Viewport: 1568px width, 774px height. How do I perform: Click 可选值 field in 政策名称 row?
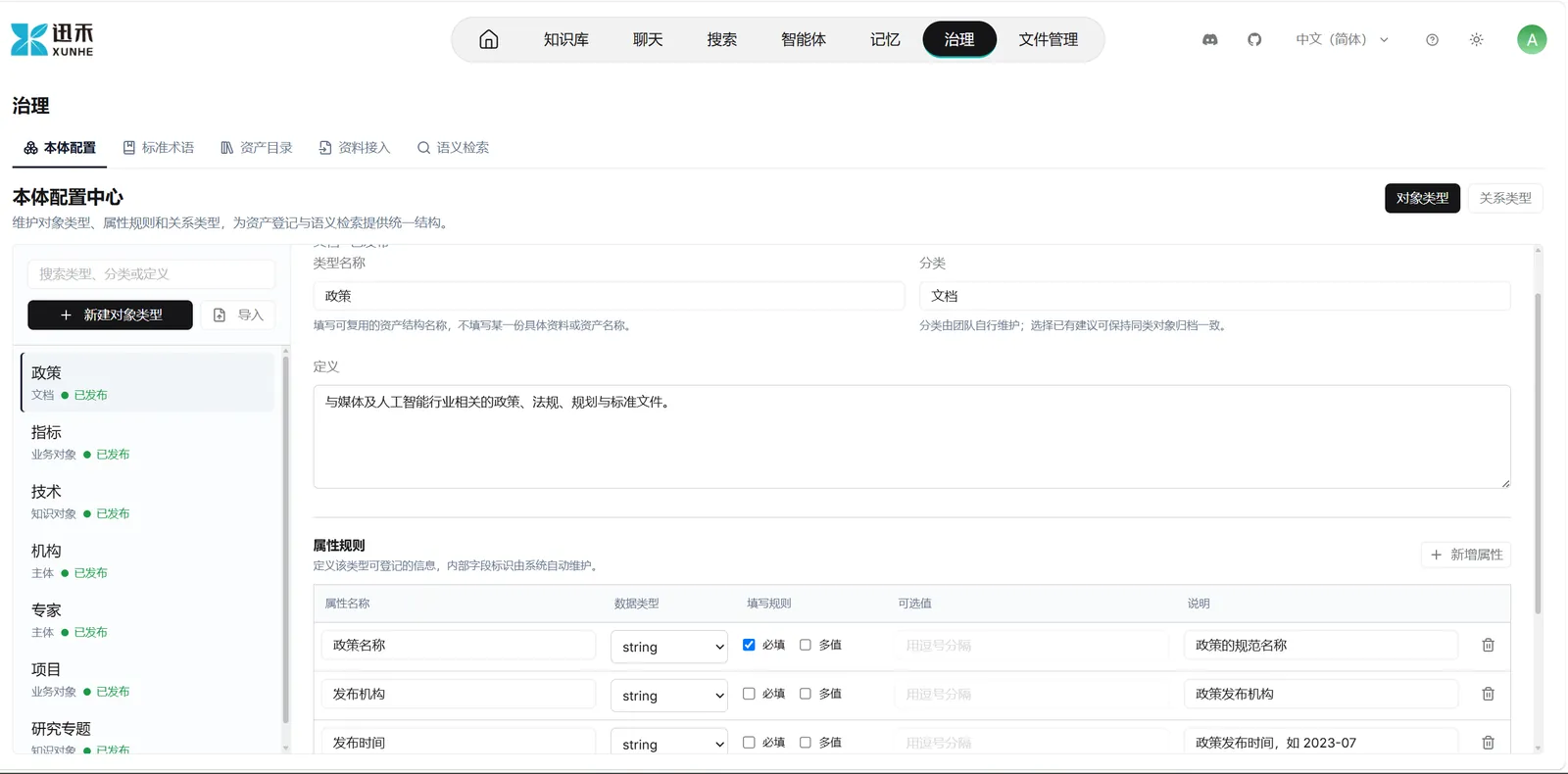click(x=1032, y=646)
